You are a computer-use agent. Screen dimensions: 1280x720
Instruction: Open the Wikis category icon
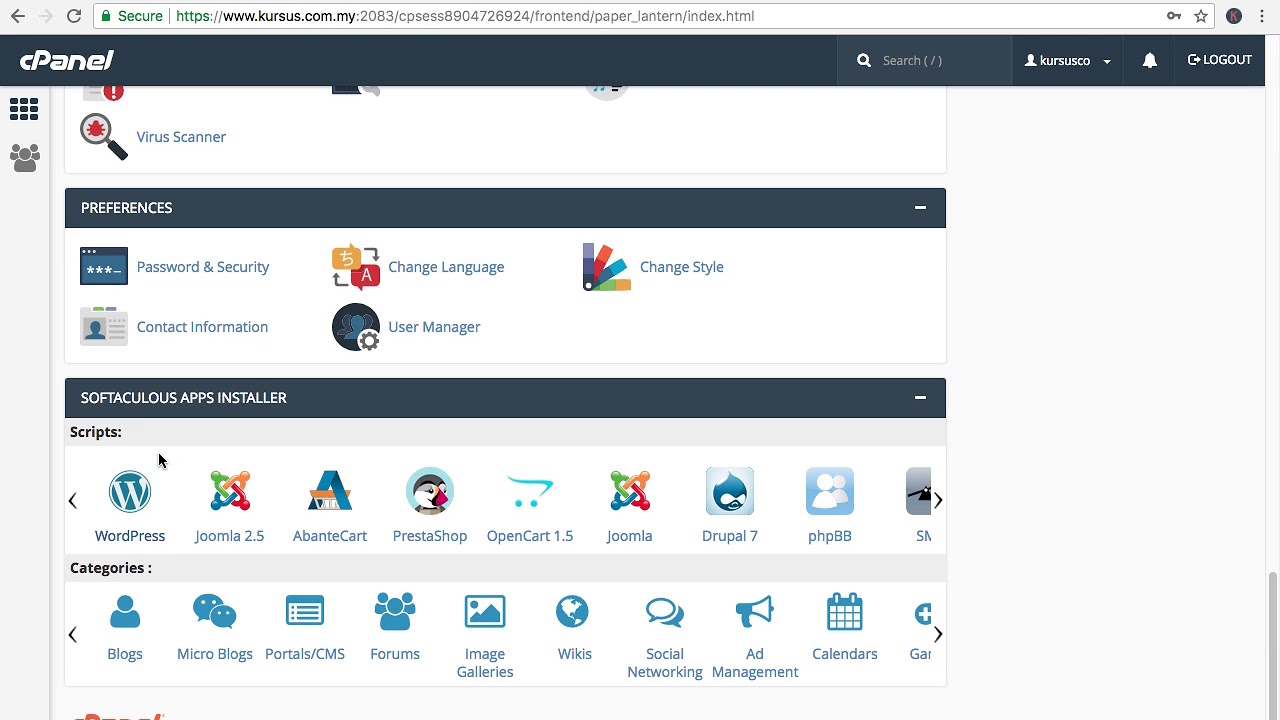pos(573,612)
